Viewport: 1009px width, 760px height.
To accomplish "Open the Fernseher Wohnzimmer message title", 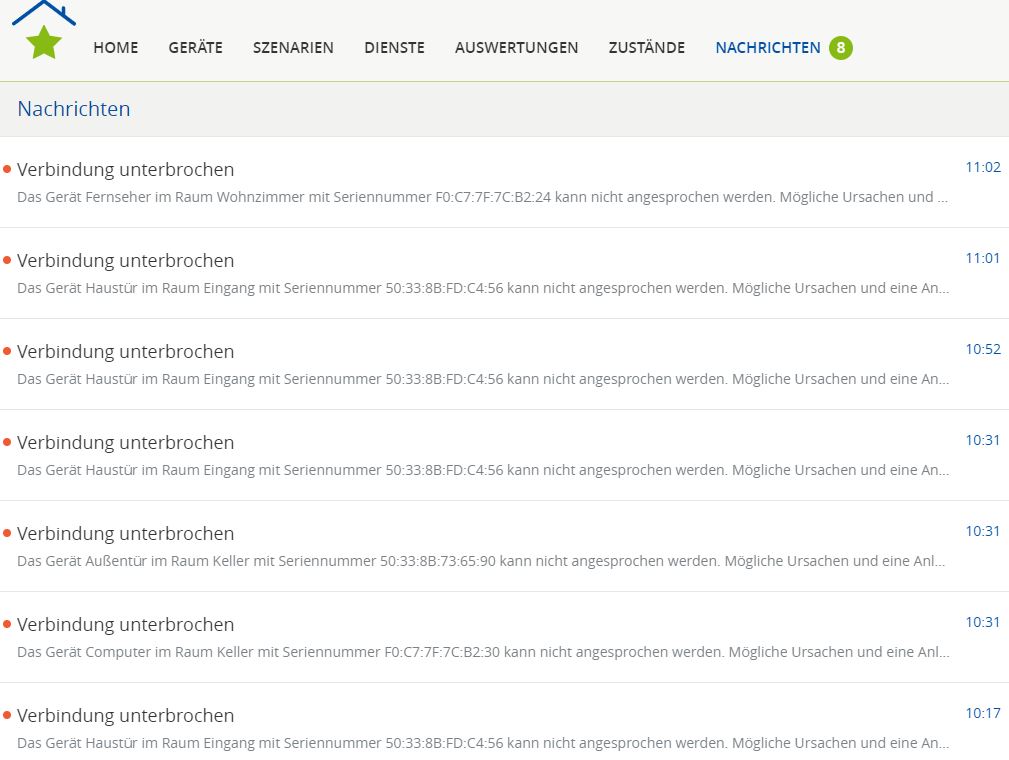I will pyautogui.click(x=126, y=169).
